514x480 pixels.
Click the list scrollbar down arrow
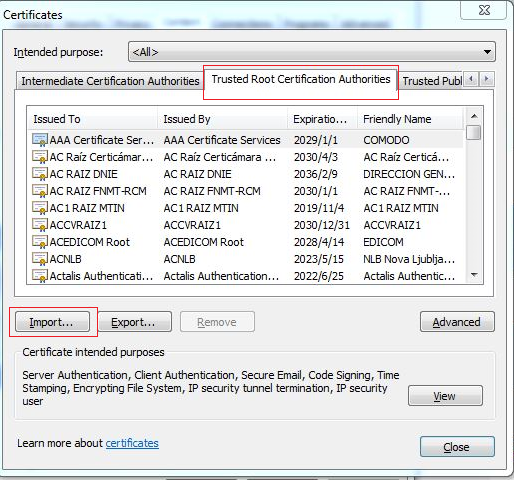click(474, 275)
